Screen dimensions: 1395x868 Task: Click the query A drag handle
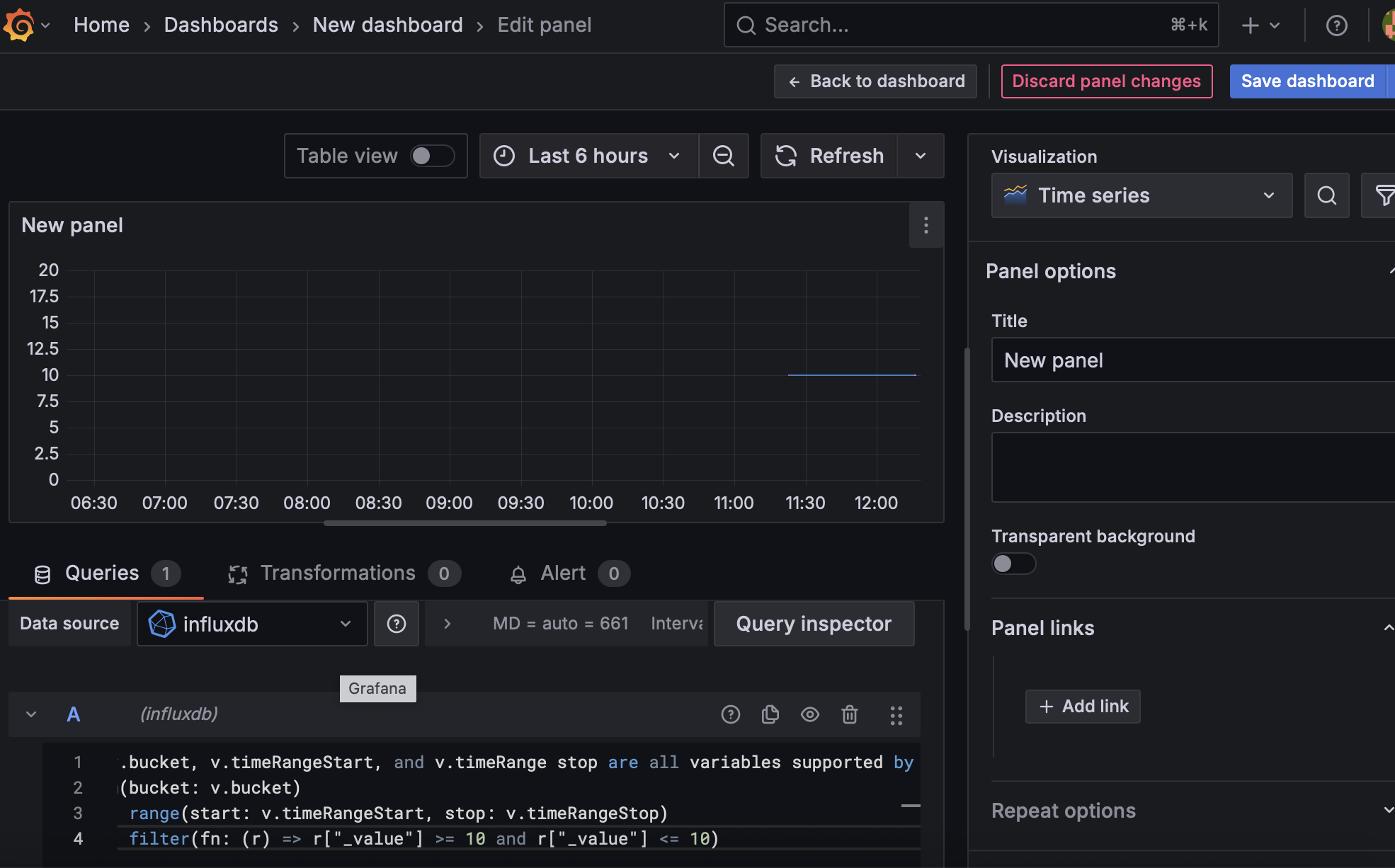click(896, 715)
